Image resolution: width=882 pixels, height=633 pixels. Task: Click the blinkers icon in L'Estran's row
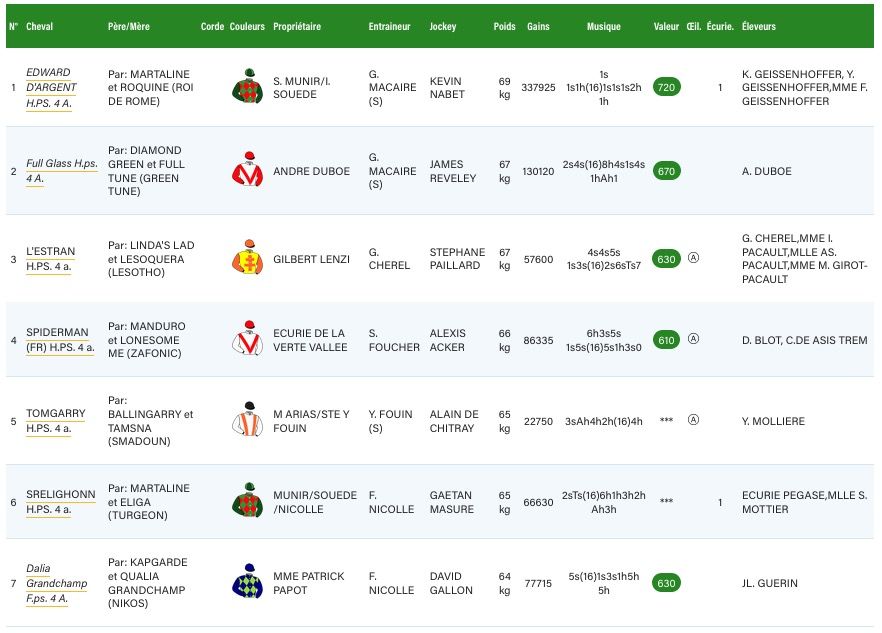[x=693, y=259]
